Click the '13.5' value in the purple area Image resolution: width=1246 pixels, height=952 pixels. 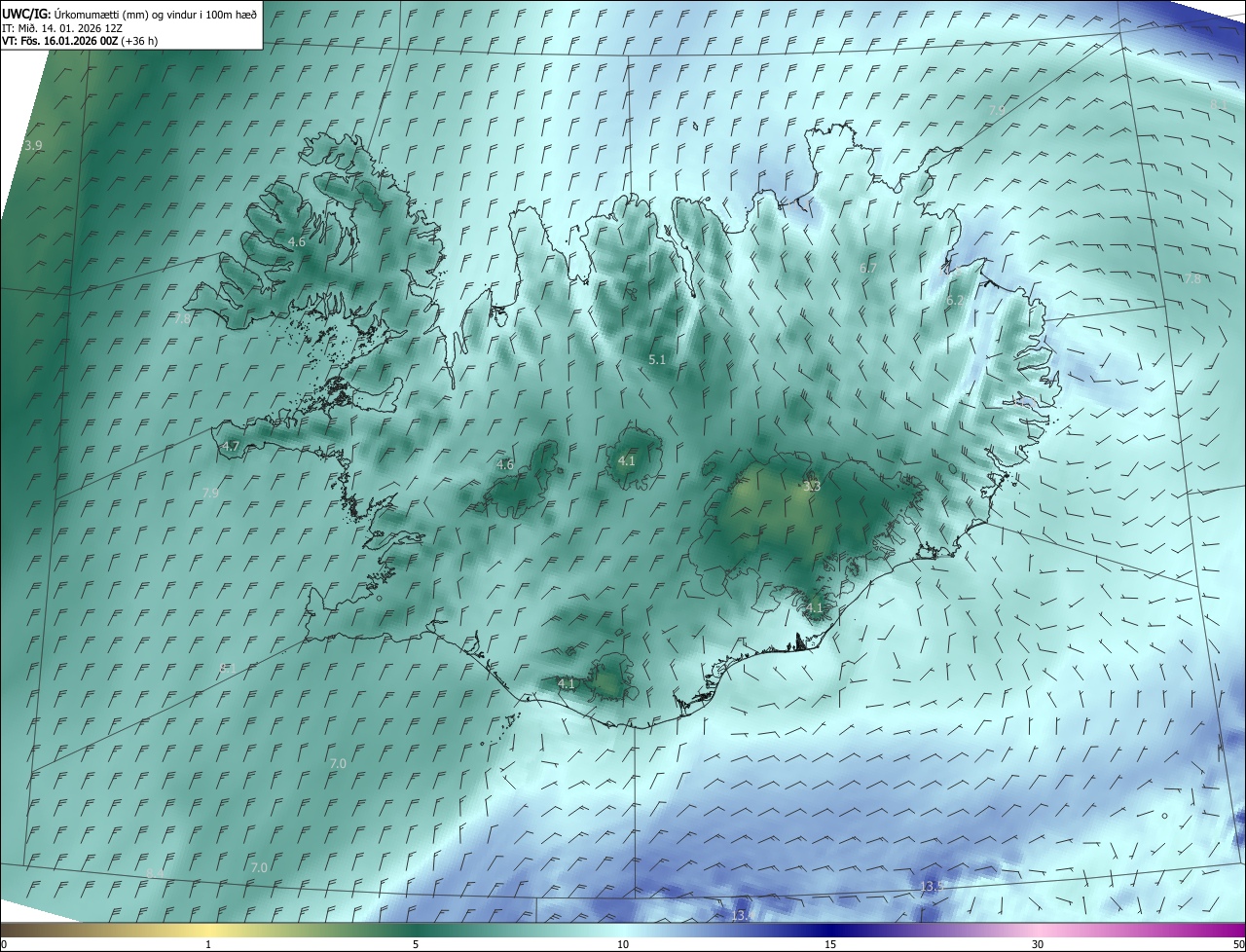(x=932, y=886)
